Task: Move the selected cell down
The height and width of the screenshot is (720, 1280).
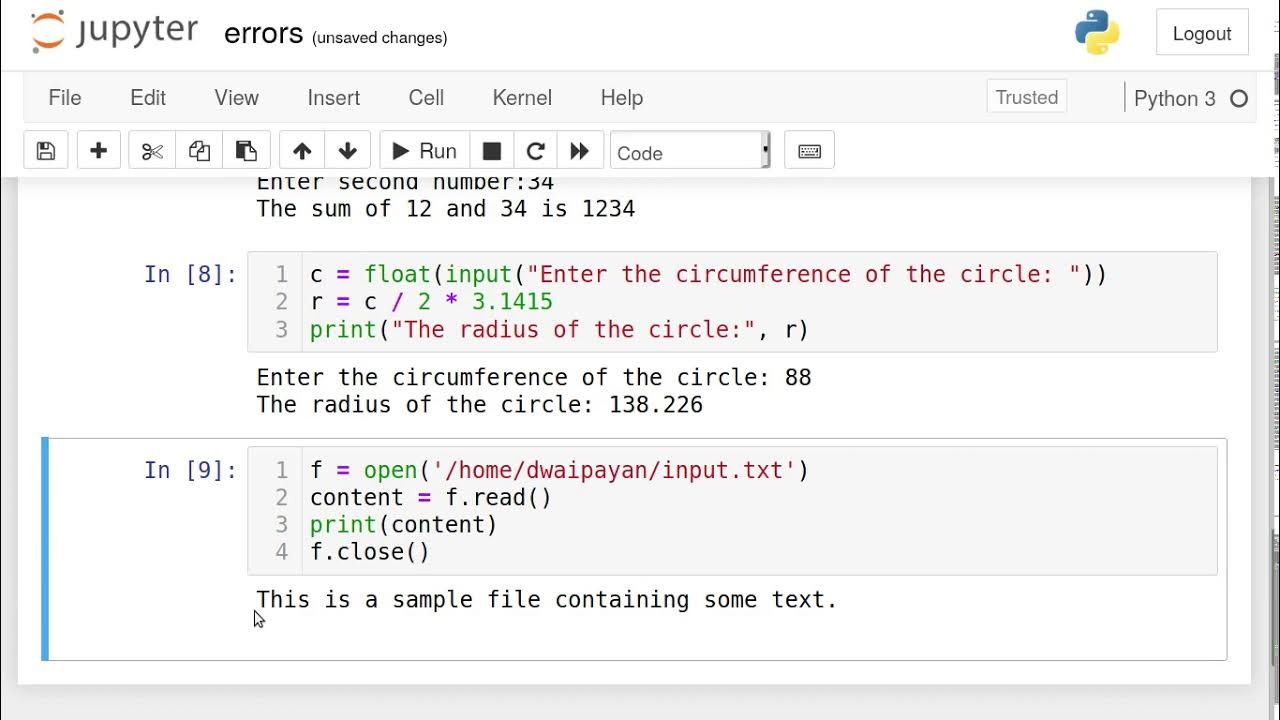Action: pos(348,151)
